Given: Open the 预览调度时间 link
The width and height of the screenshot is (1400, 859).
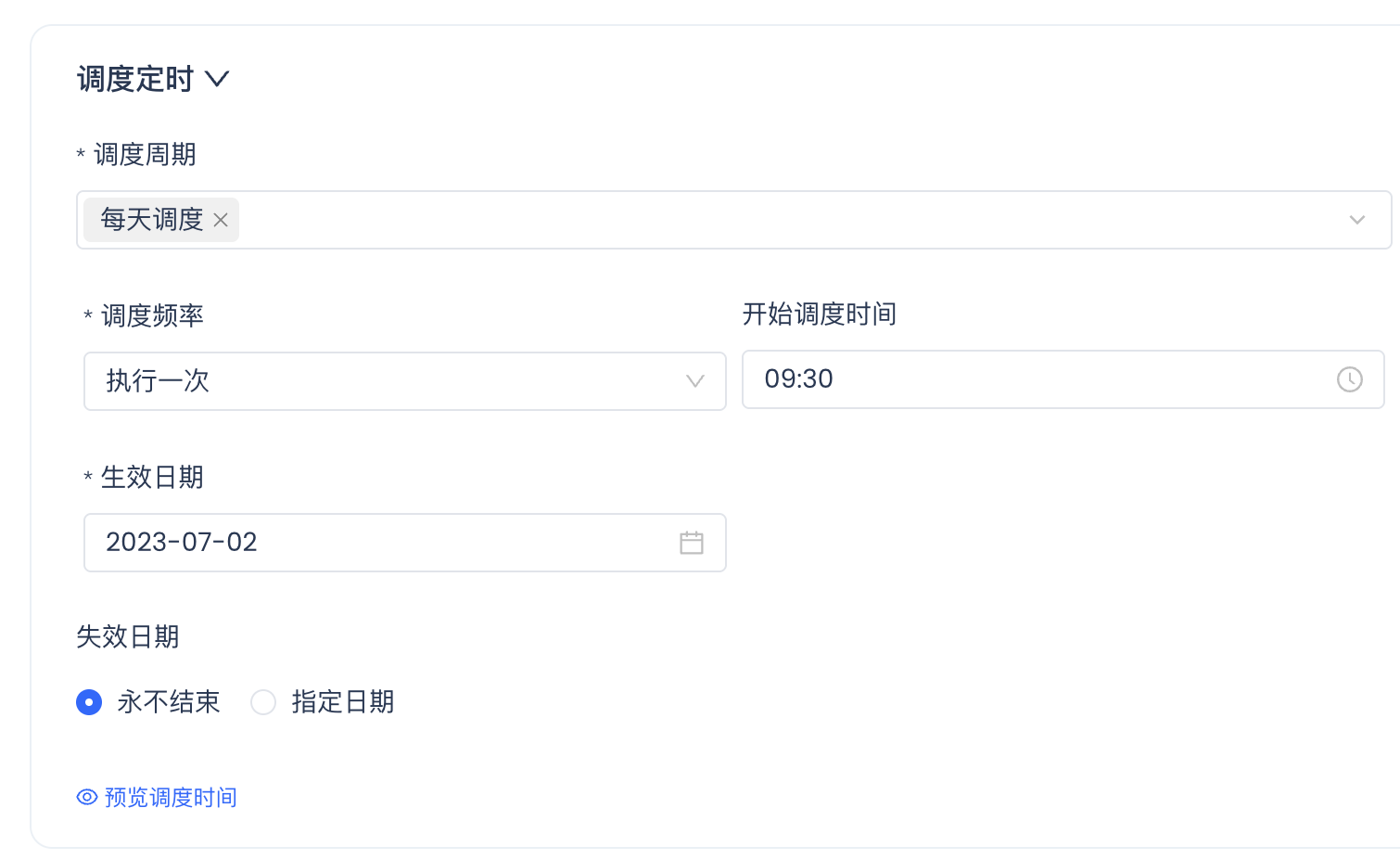Looking at the screenshot, I should [171, 798].
